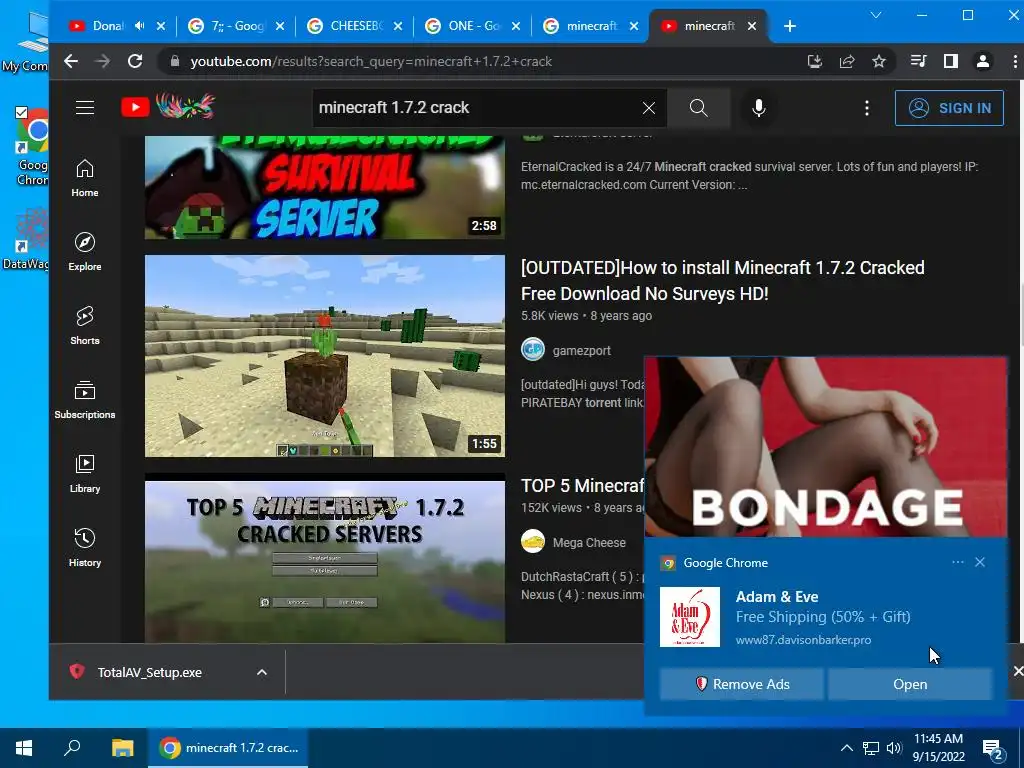Open Library in YouTube sidebar

tap(85, 473)
